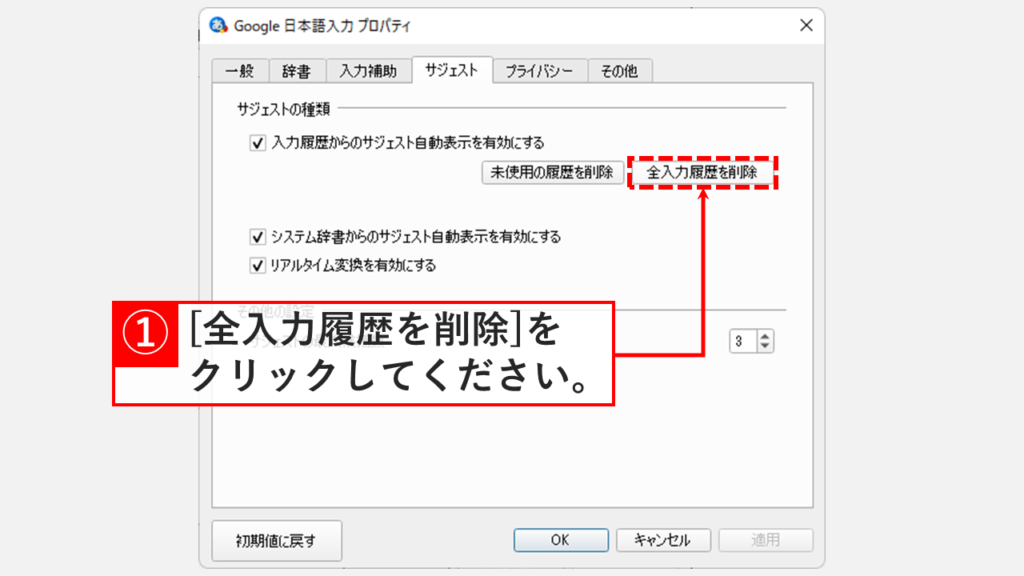1024x576 pixels.
Task: Decrease suggestion count with down arrow
Action: pos(765,346)
